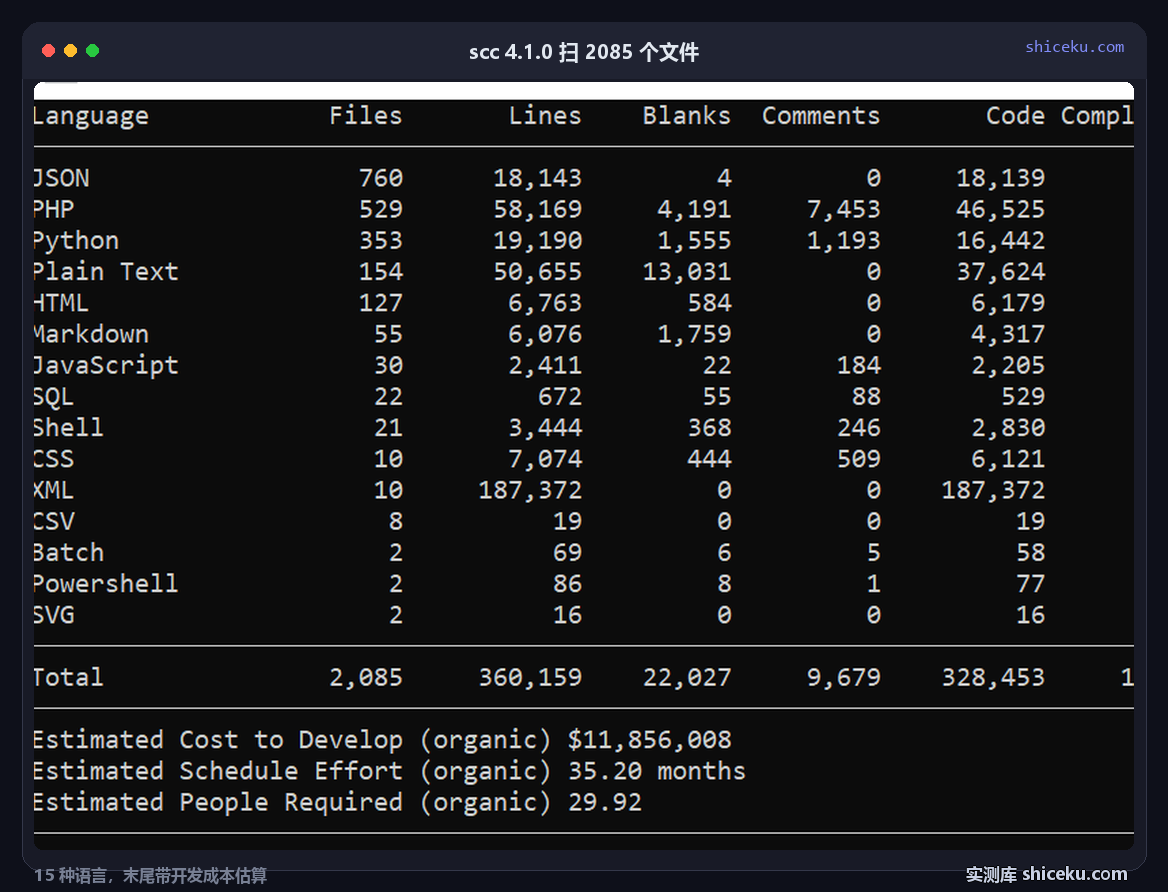This screenshot has width=1168, height=892.
Task: Click PHP files count '529'
Action: click(x=381, y=209)
